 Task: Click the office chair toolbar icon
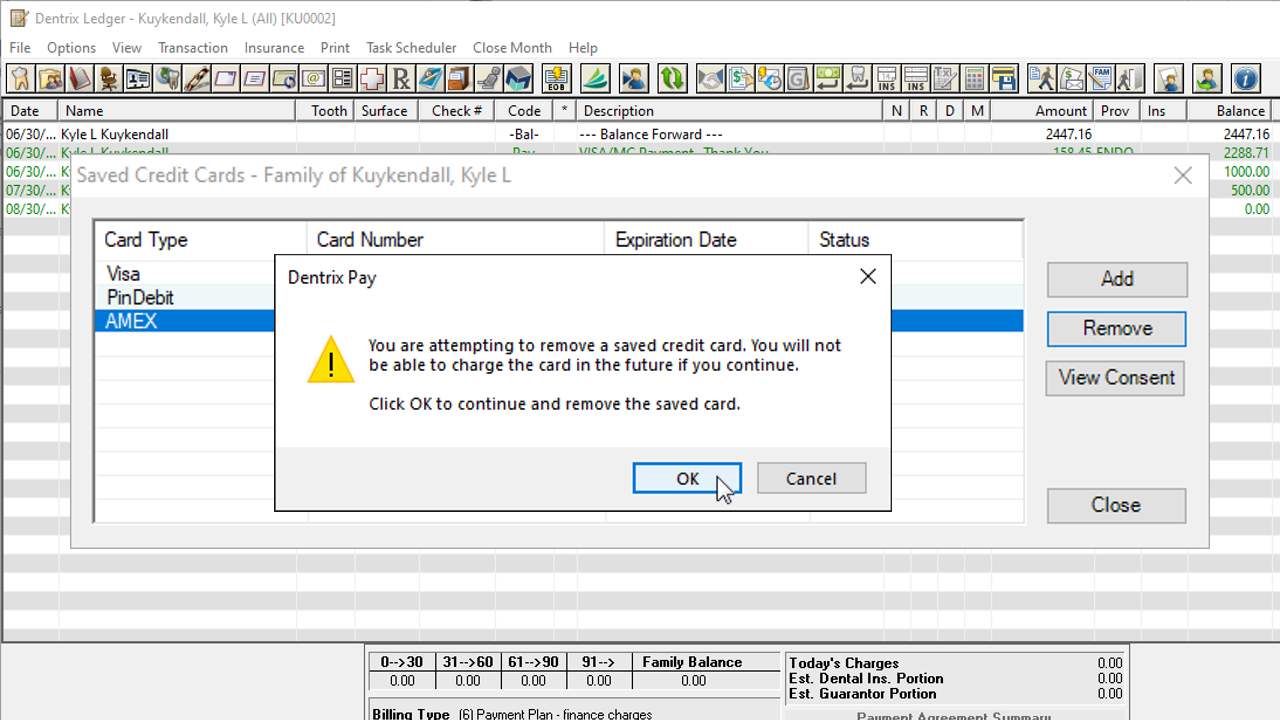(x=108, y=78)
